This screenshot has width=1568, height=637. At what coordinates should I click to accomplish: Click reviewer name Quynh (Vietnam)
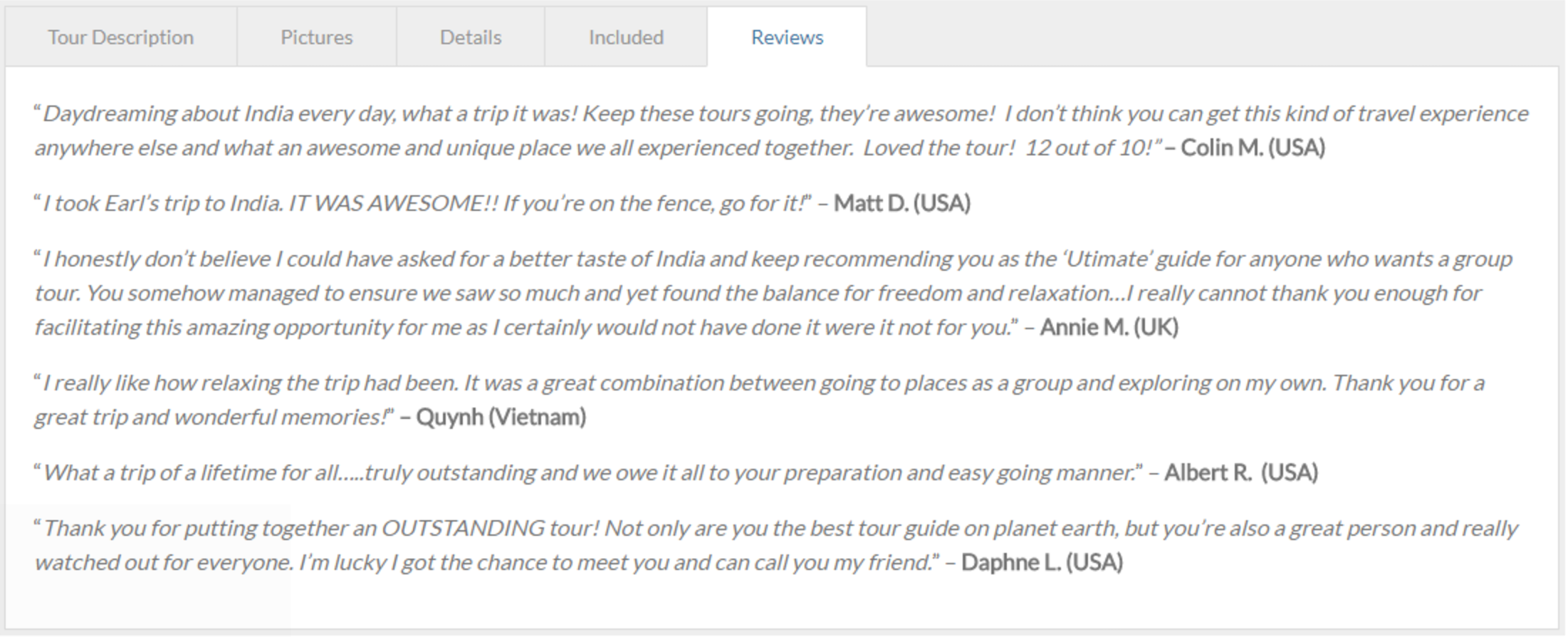[501, 417]
